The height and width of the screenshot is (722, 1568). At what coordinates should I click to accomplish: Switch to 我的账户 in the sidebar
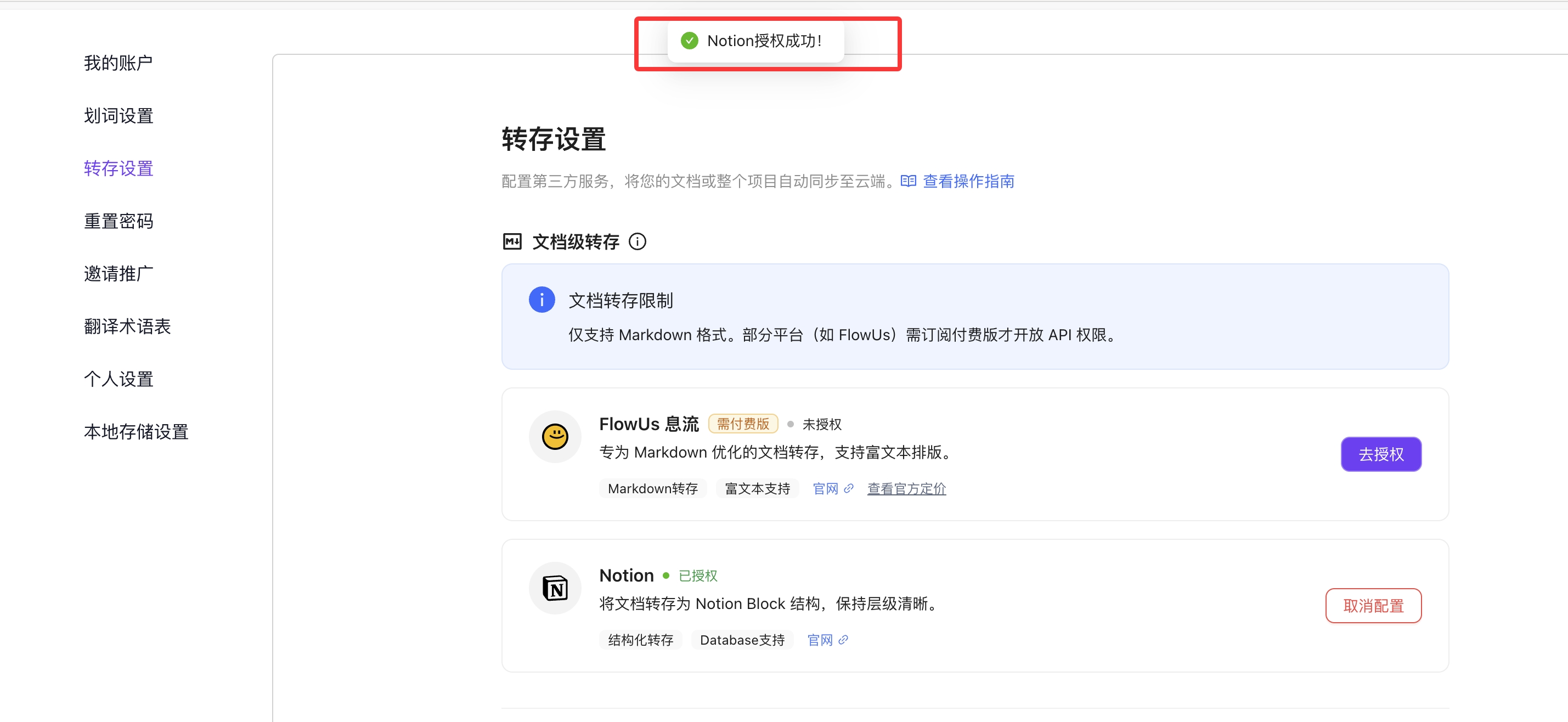tap(118, 63)
